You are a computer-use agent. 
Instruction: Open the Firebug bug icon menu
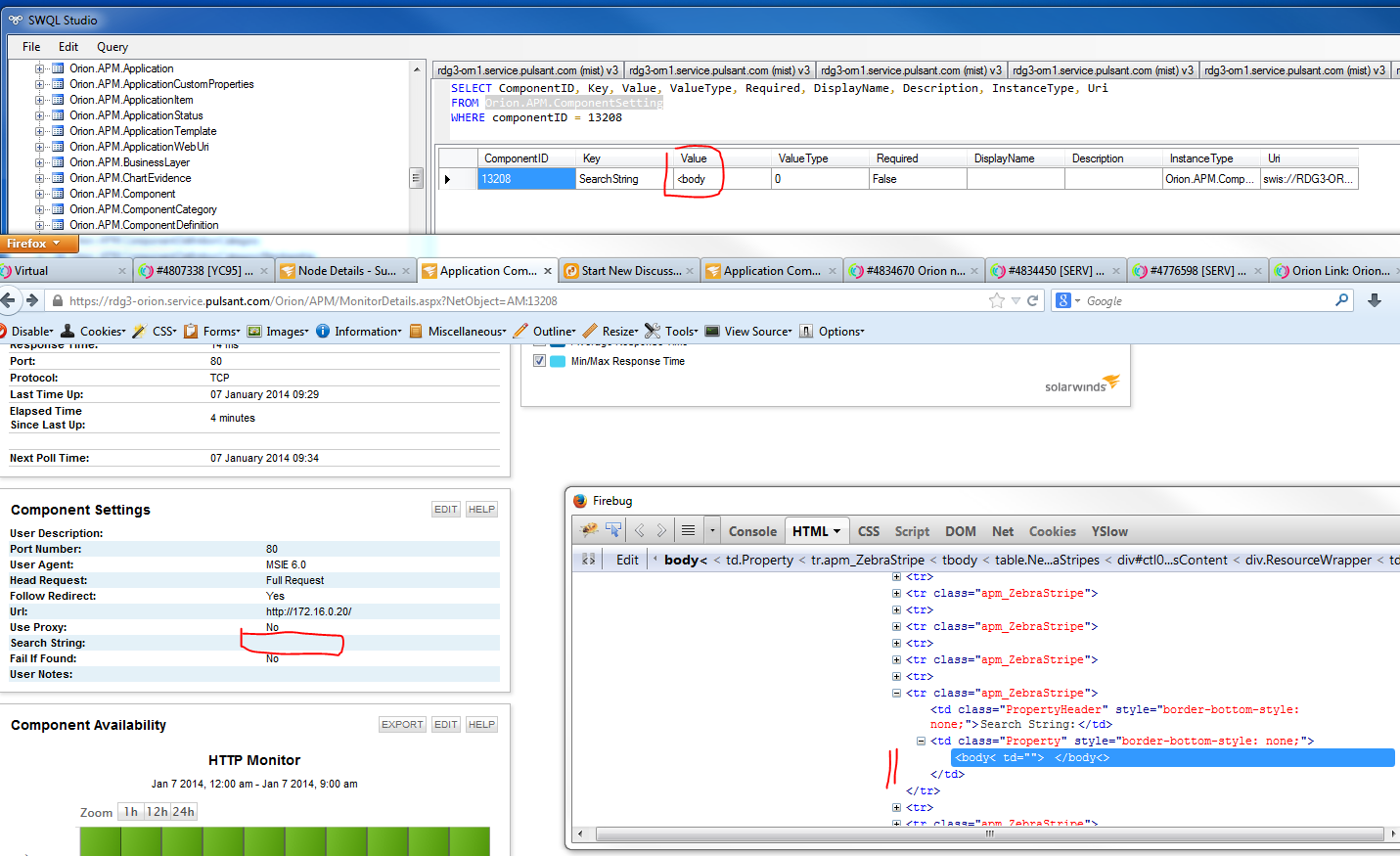(589, 530)
